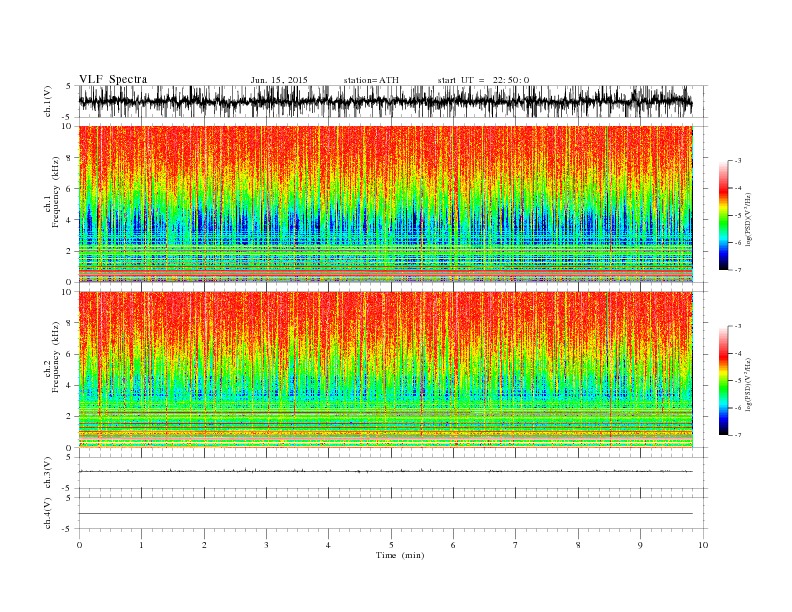Click the ch.2 spectrogram color scale bar
Viewport: 792px width, 612px height.
click(x=723, y=381)
